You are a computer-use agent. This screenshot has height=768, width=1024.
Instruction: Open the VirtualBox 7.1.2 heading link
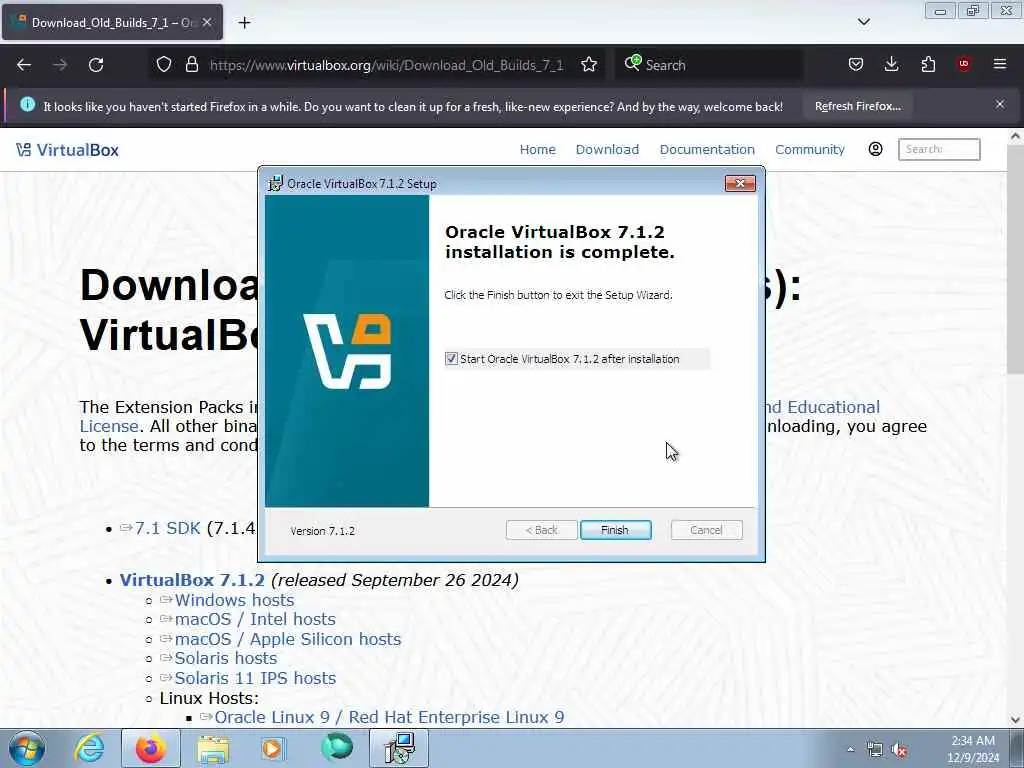coord(192,580)
